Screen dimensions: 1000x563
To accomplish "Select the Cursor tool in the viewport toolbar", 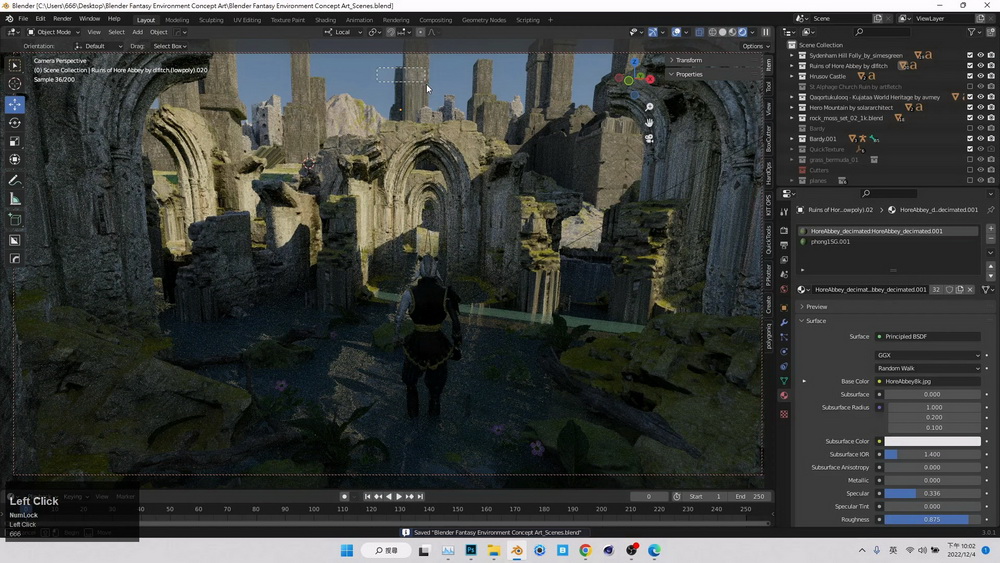I will point(15,84).
